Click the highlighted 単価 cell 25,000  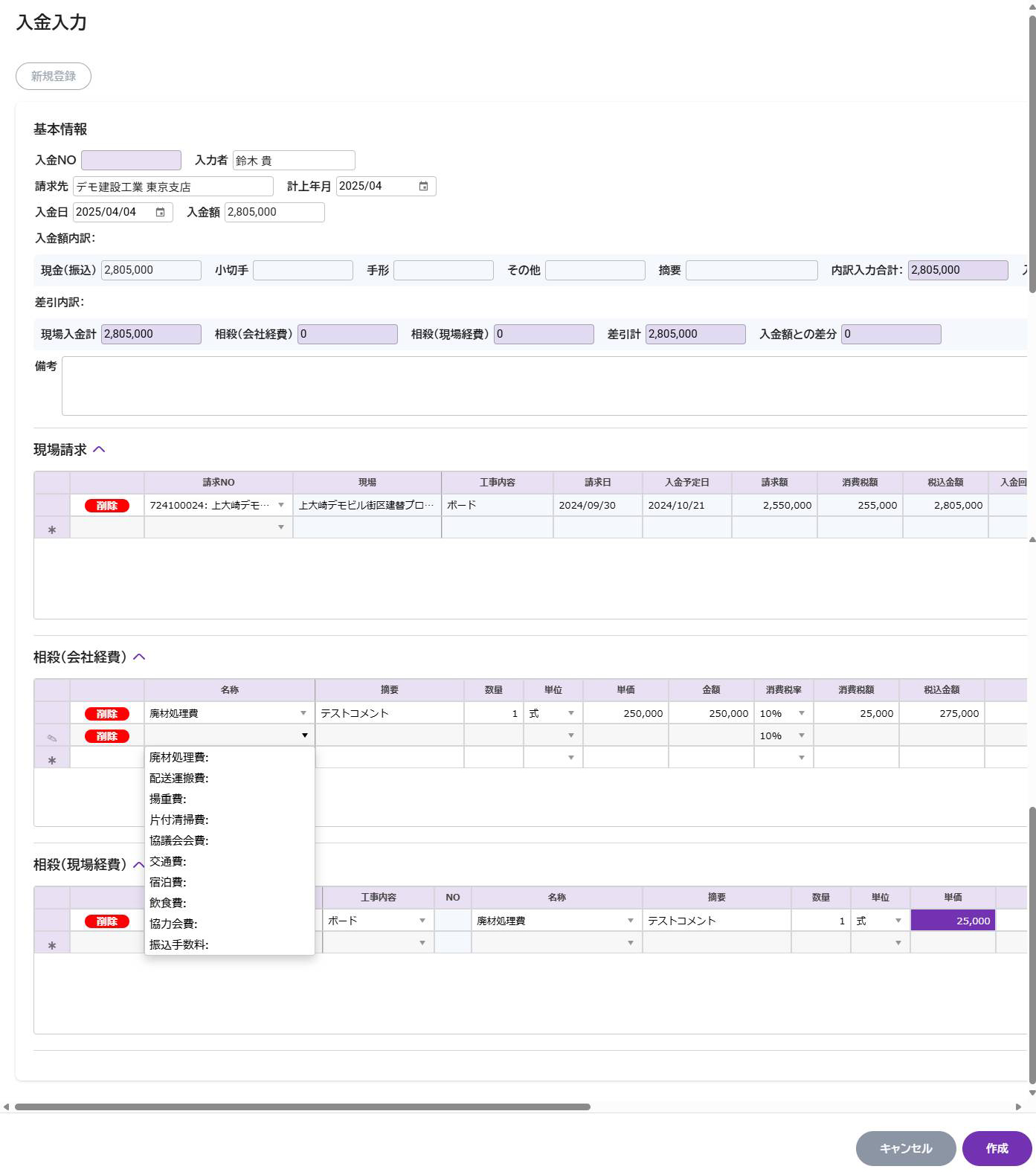coord(953,921)
